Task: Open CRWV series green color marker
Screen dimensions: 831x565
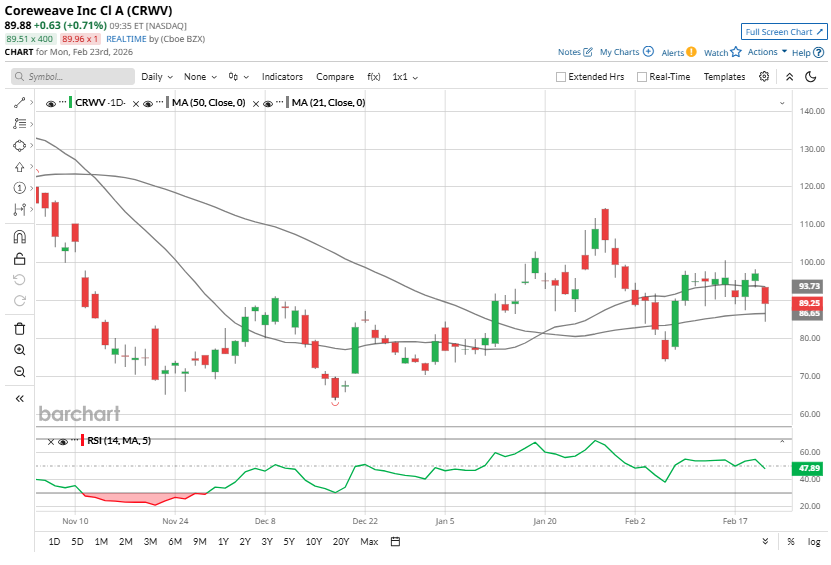Action: coord(70,102)
